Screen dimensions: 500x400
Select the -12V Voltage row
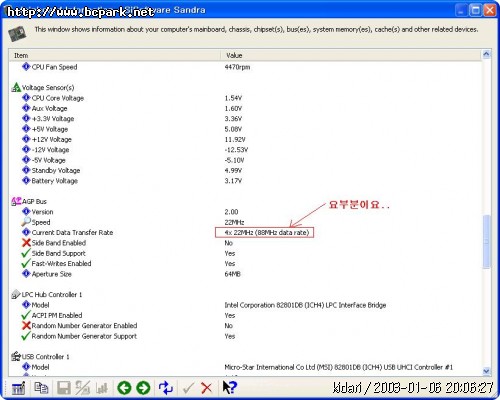(x=246, y=150)
